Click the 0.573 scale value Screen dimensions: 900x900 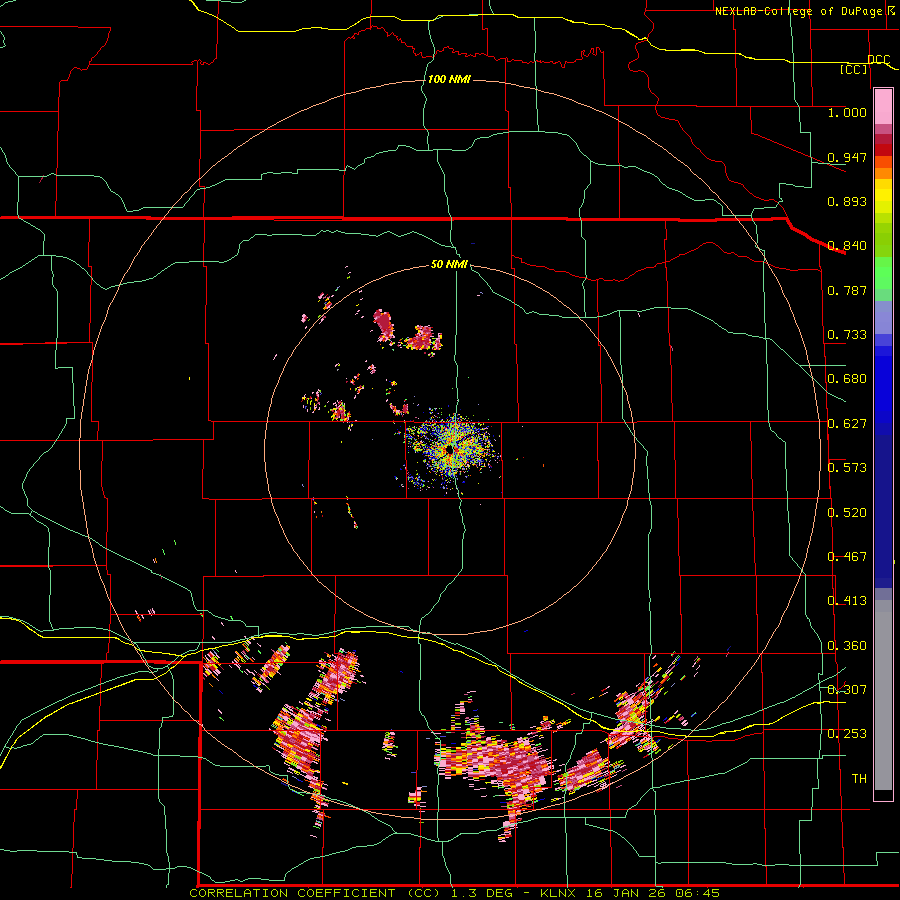point(847,468)
